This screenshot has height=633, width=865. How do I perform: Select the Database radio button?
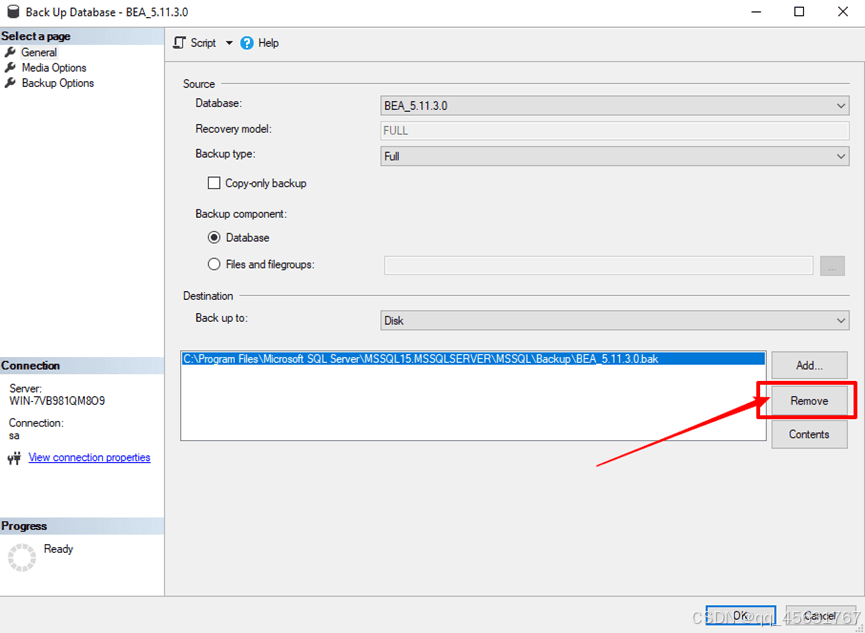(214, 238)
